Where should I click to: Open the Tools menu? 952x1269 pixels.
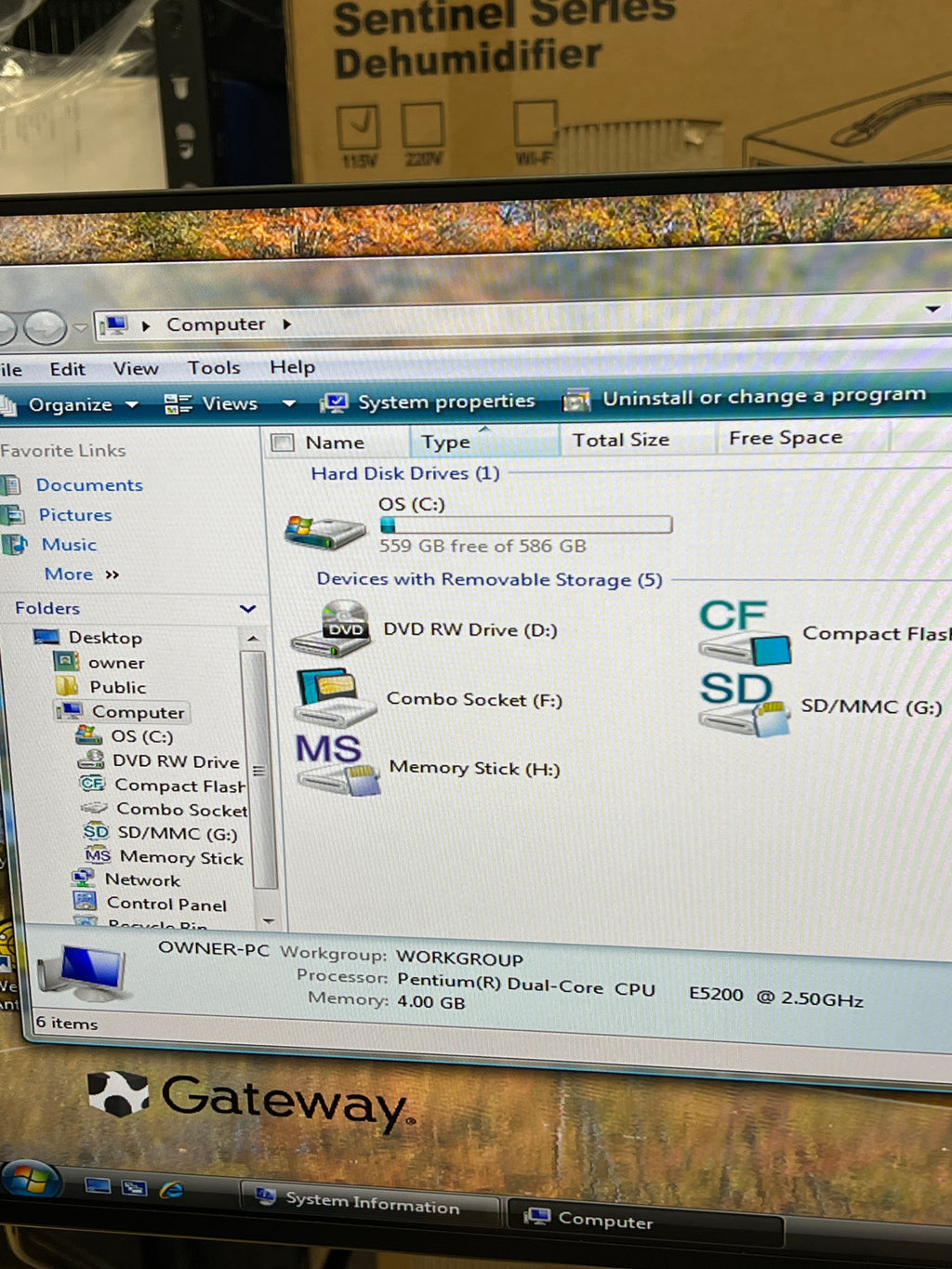pyautogui.click(x=214, y=367)
